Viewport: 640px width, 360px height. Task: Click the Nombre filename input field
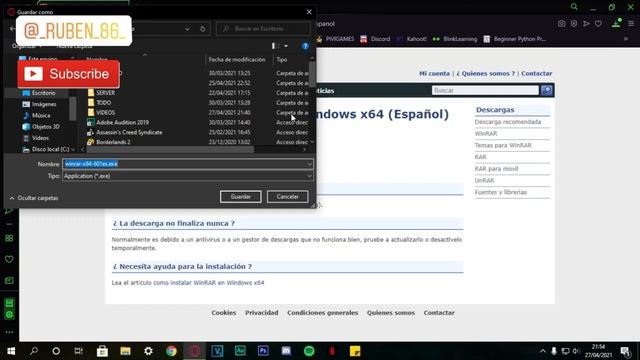184,164
